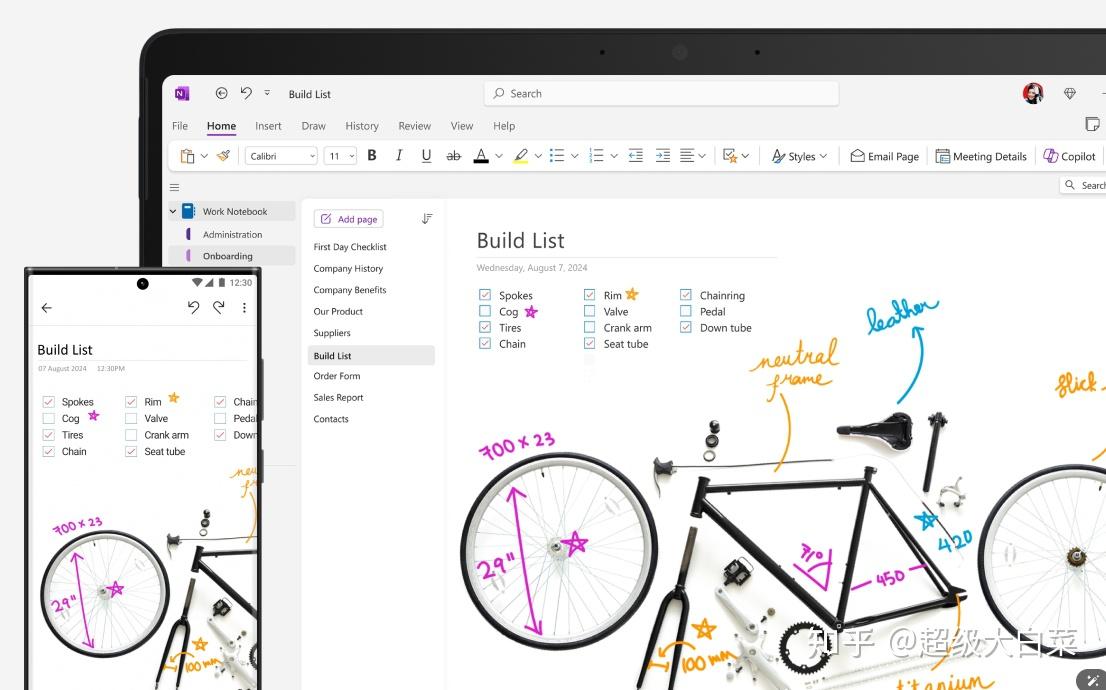The image size is (1106, 690).
Task: Check the Pedal checkbox on laptop page
Action: [686, 310]
